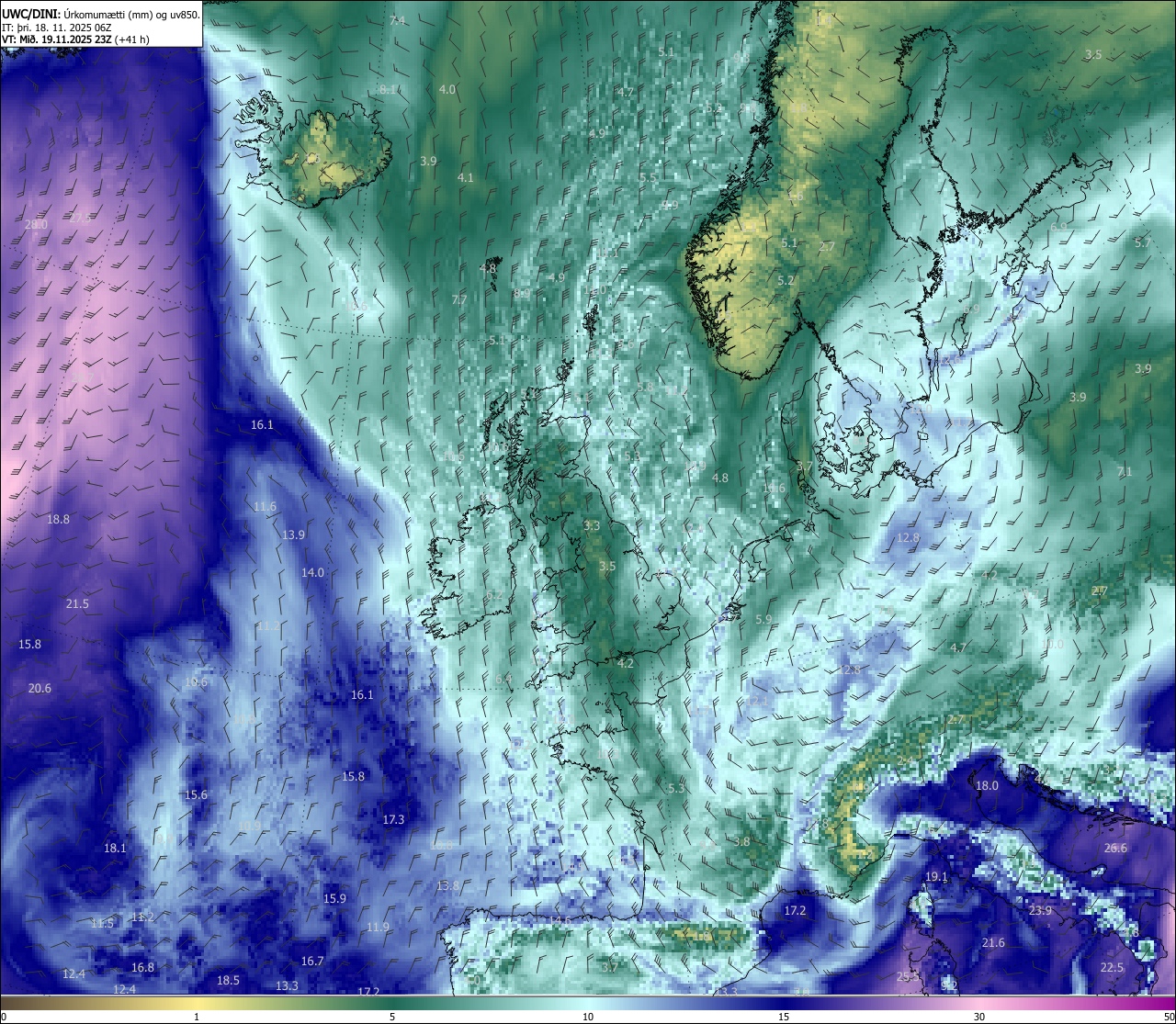Click the 4.1 value label
Viewport: 1176px width, 1024px height.
[x=466, y=177]
